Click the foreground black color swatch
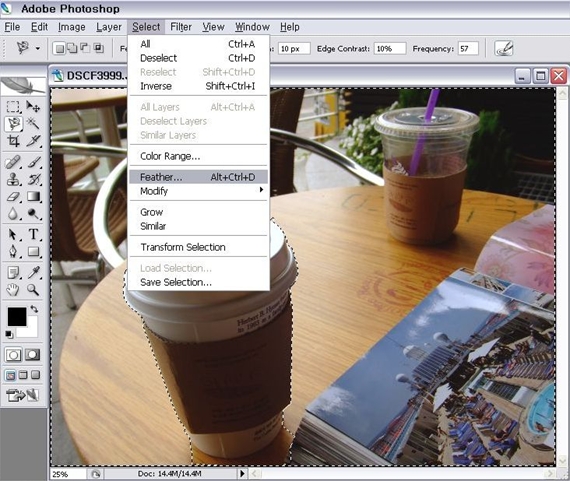 17,317
